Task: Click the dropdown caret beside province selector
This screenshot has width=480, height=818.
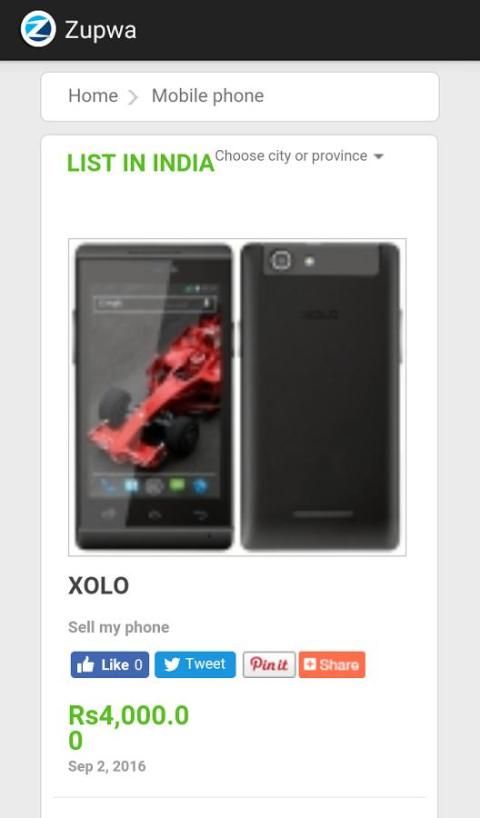Action: 379,157
